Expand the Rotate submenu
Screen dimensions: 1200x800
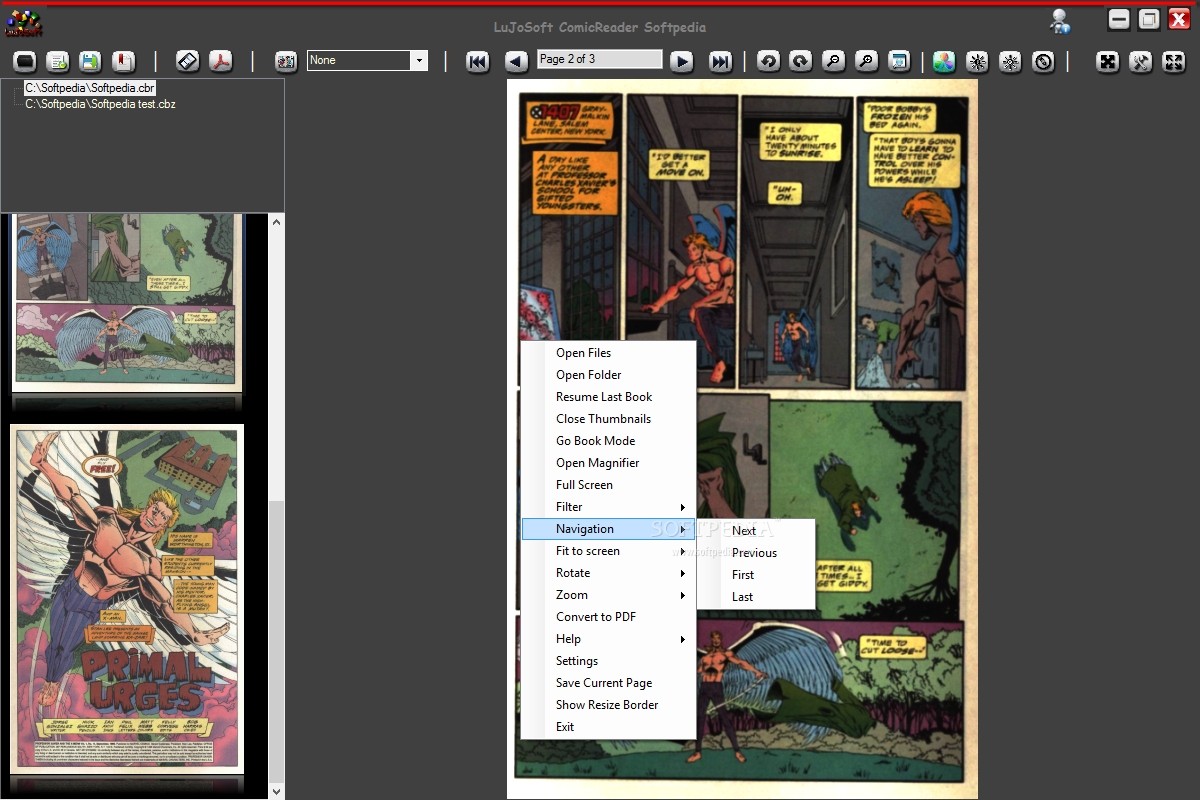pos(608,573)
